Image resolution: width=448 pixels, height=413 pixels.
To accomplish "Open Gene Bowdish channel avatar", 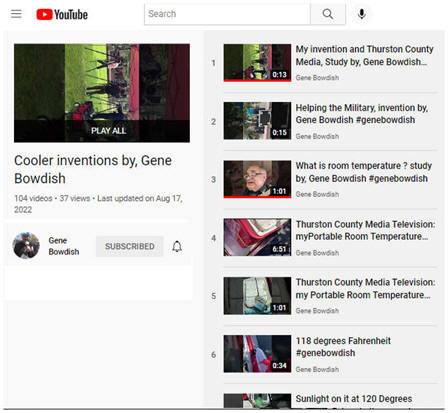I will [26, 245].
